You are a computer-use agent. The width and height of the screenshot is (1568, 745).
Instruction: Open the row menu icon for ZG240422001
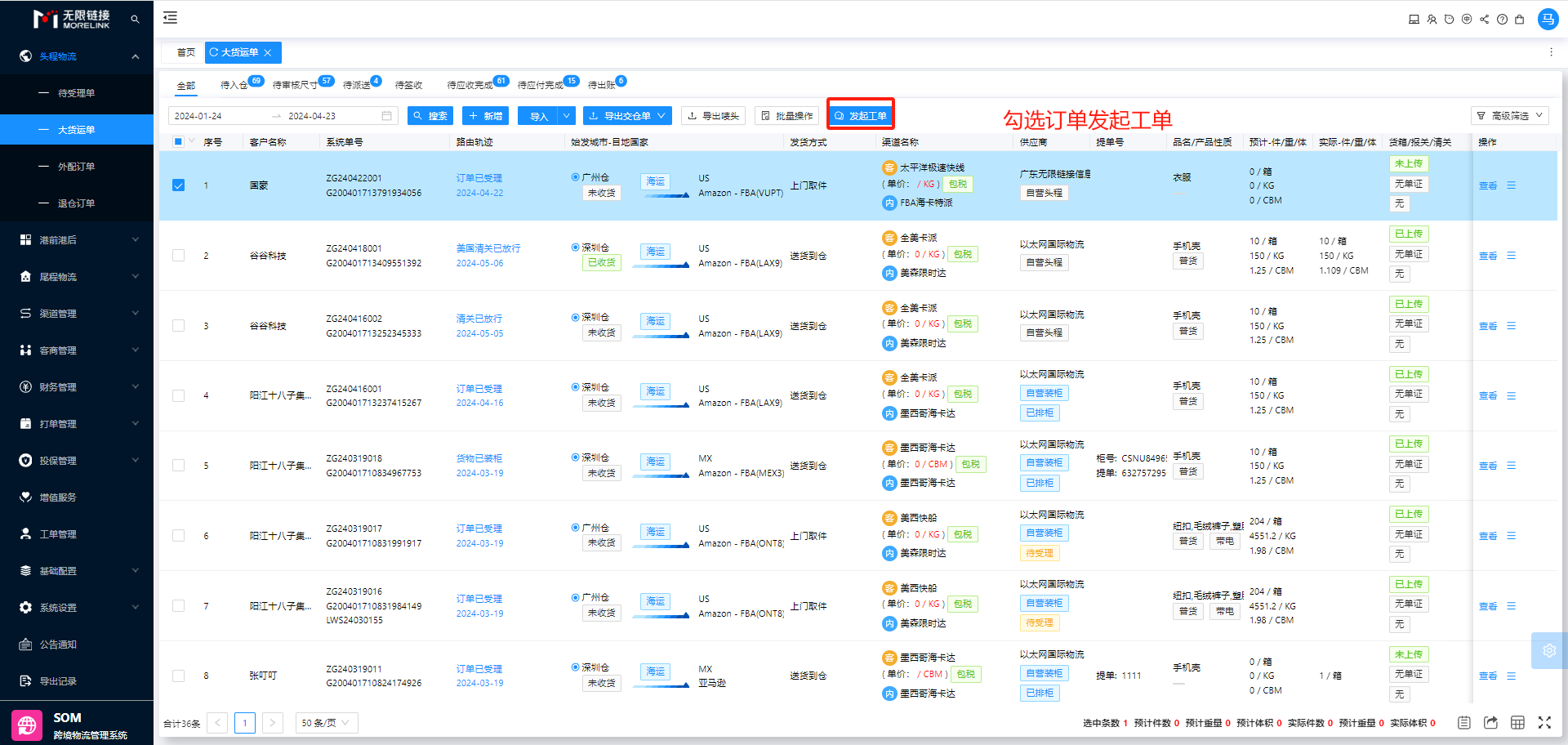coord(1512,185)
